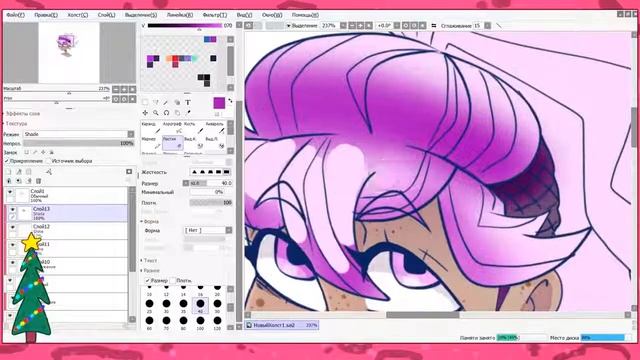640x360 pixels.
Task: Select the lasso selection tool
Action: (156, 102)
